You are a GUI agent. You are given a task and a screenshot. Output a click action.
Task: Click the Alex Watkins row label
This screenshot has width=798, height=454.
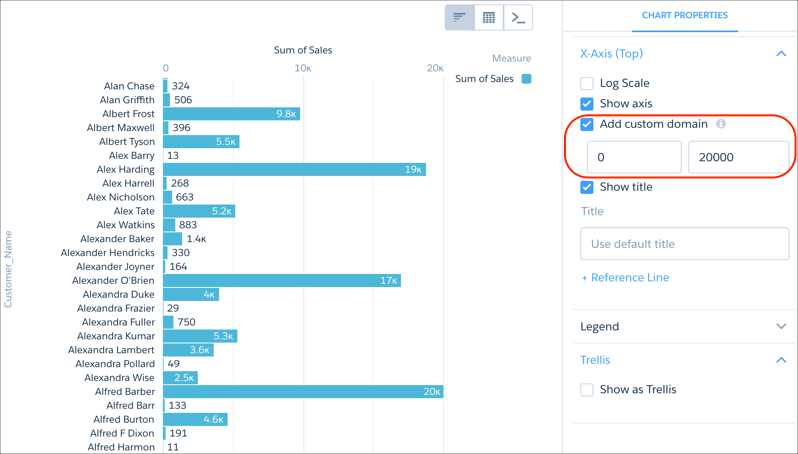(x=126, y=225)
